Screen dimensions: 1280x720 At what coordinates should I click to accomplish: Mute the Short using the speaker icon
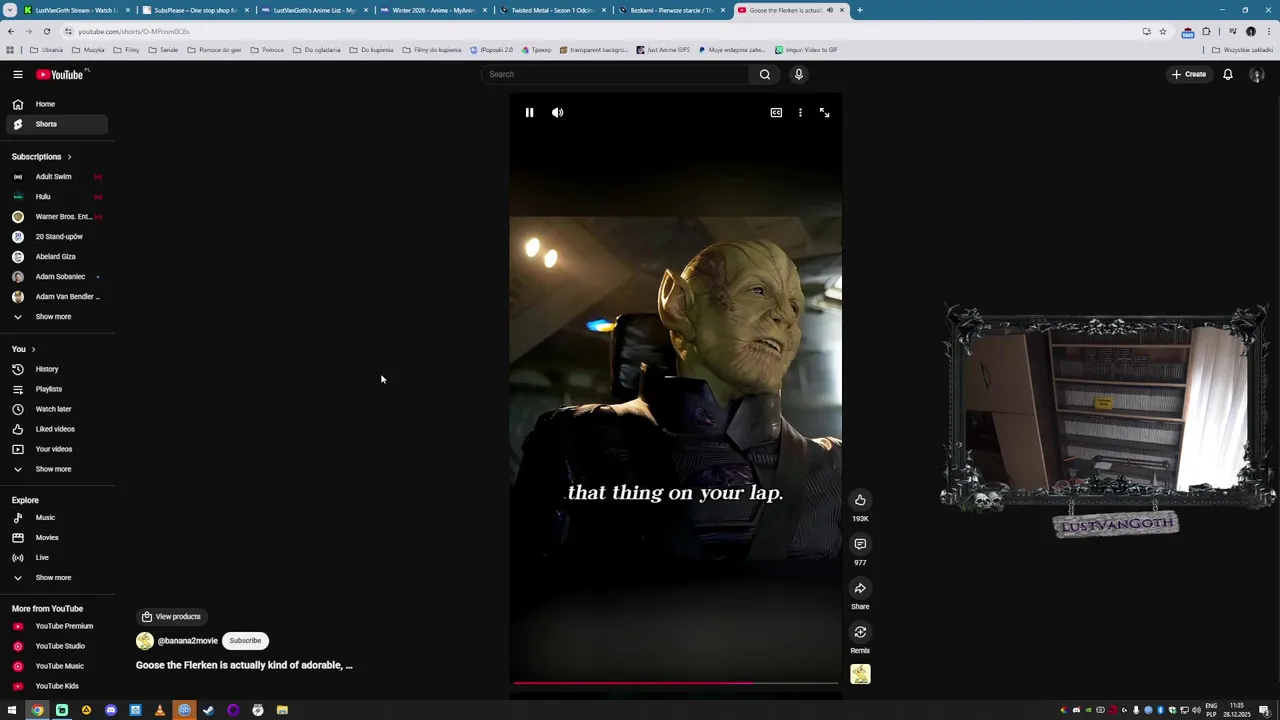click(x=558, y=113)
